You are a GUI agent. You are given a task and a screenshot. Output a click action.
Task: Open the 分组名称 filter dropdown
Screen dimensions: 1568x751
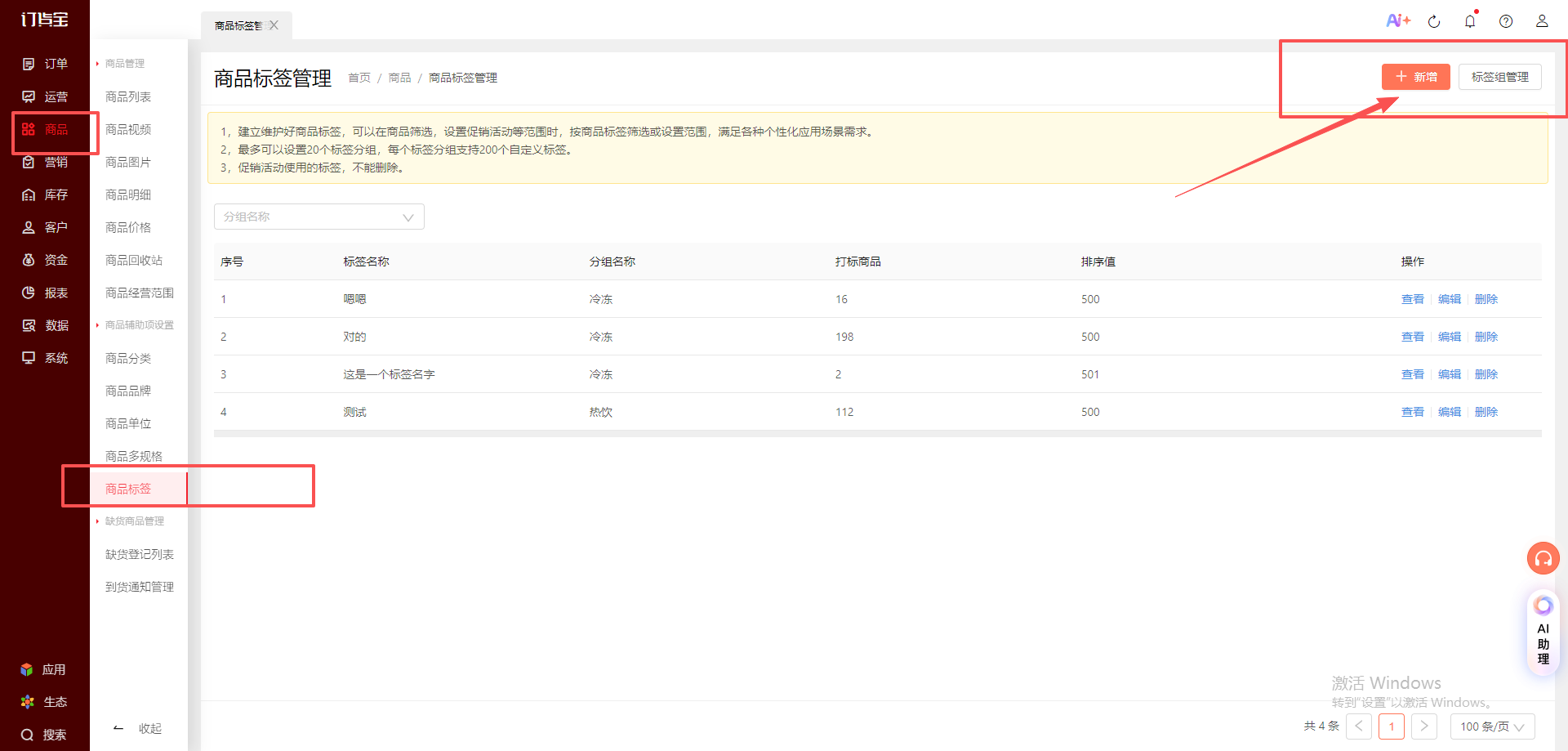[318, 217]
